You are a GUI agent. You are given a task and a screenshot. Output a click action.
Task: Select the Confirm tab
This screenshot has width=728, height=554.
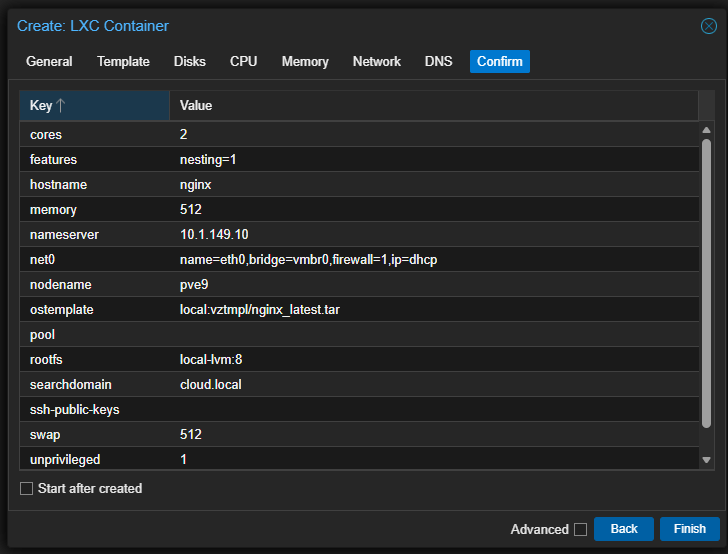[499, 61]
